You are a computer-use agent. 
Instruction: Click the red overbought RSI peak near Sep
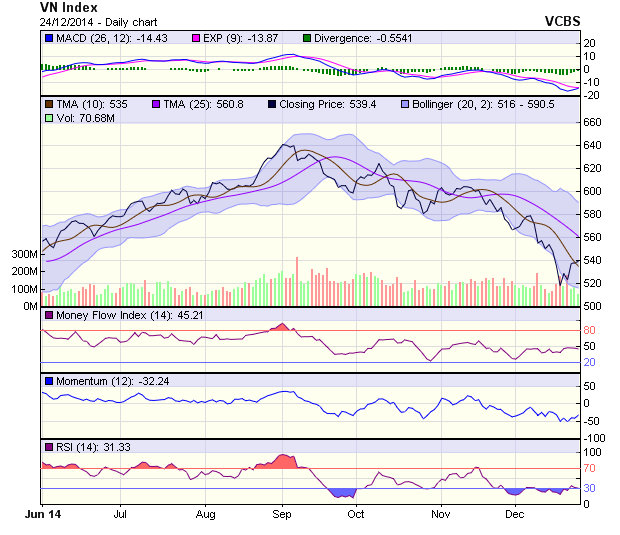pos(284,460)
